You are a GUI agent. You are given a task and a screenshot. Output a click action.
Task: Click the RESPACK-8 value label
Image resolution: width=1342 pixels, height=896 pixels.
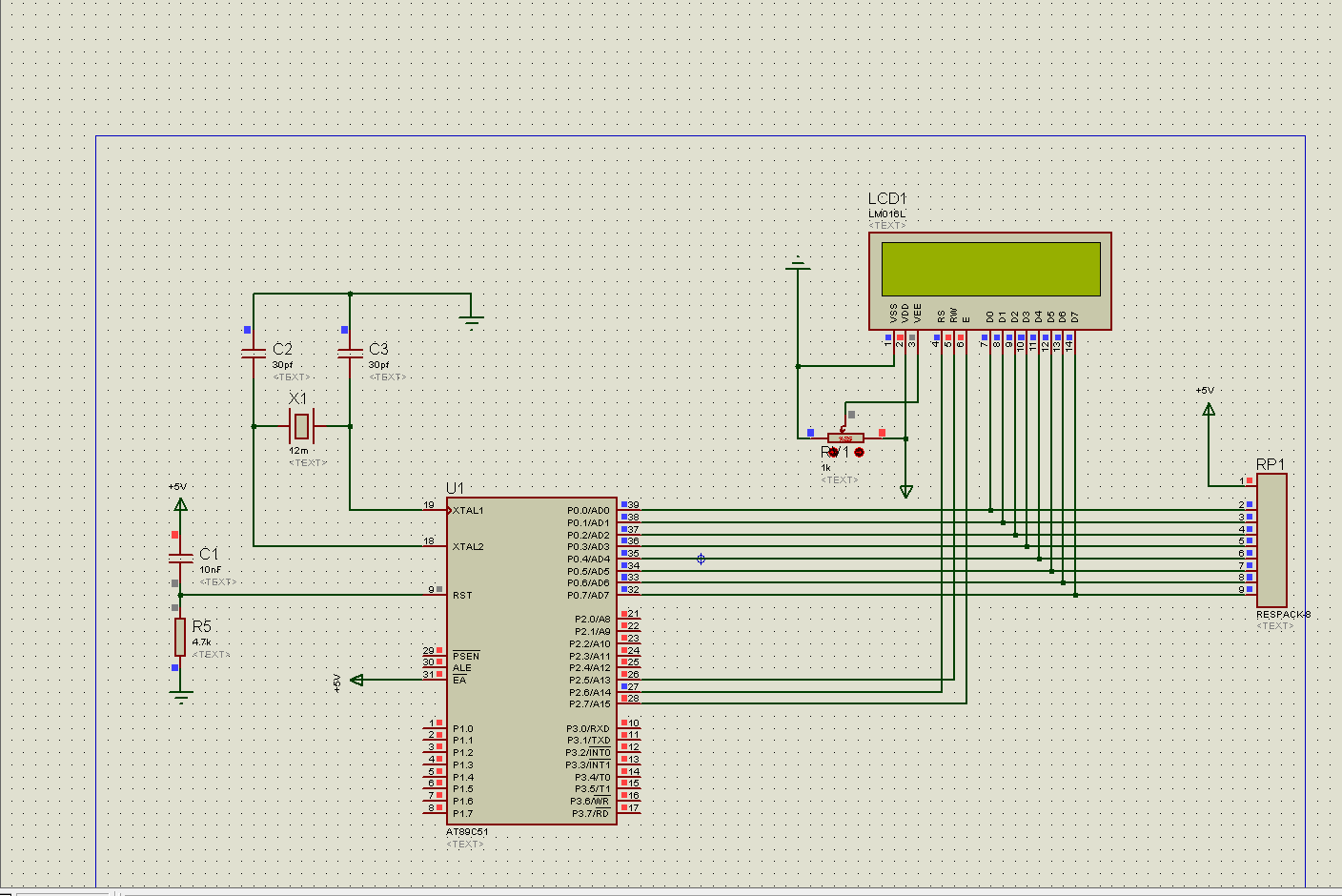pos(1283,615)
